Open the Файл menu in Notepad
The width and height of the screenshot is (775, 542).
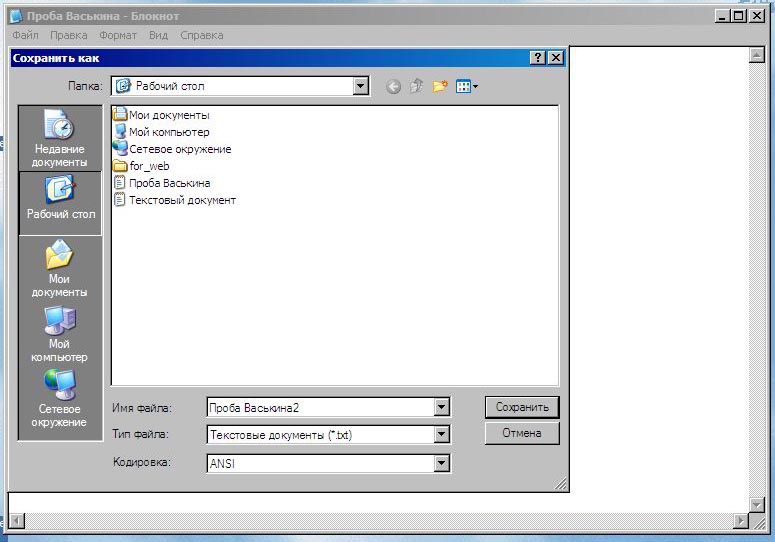coord(25,35)
